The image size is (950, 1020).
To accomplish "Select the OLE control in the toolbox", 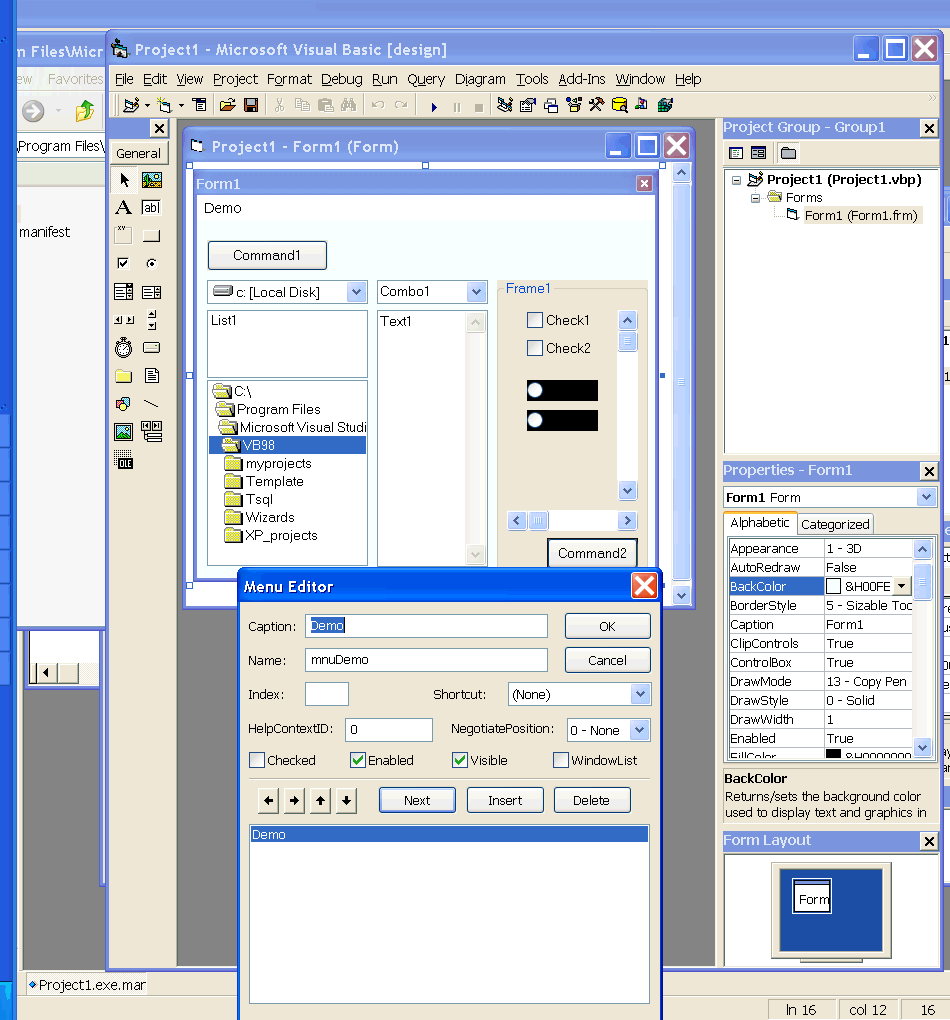I will [x=124, y=459].
